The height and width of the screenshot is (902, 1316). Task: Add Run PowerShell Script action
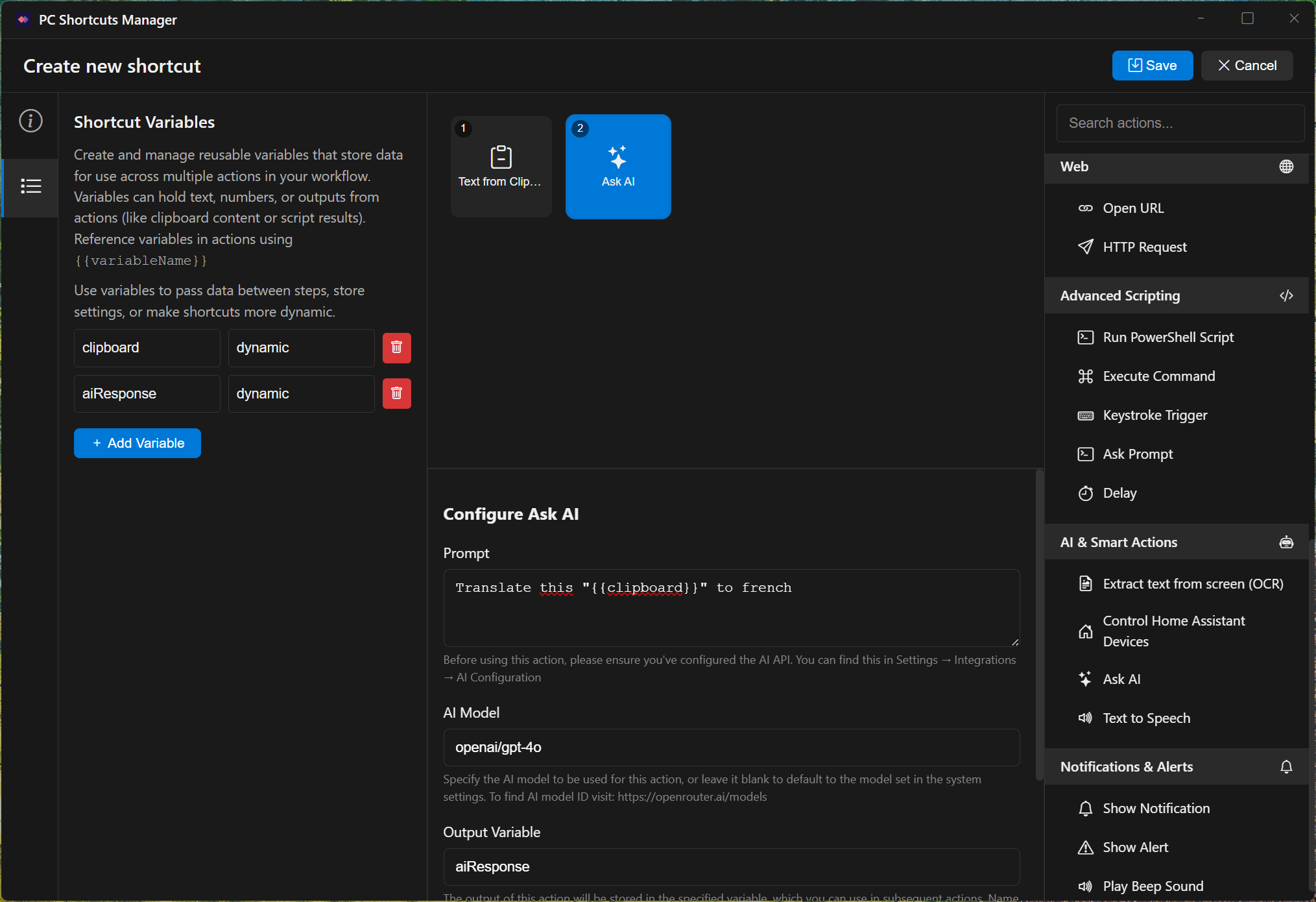coord(1167,337)
